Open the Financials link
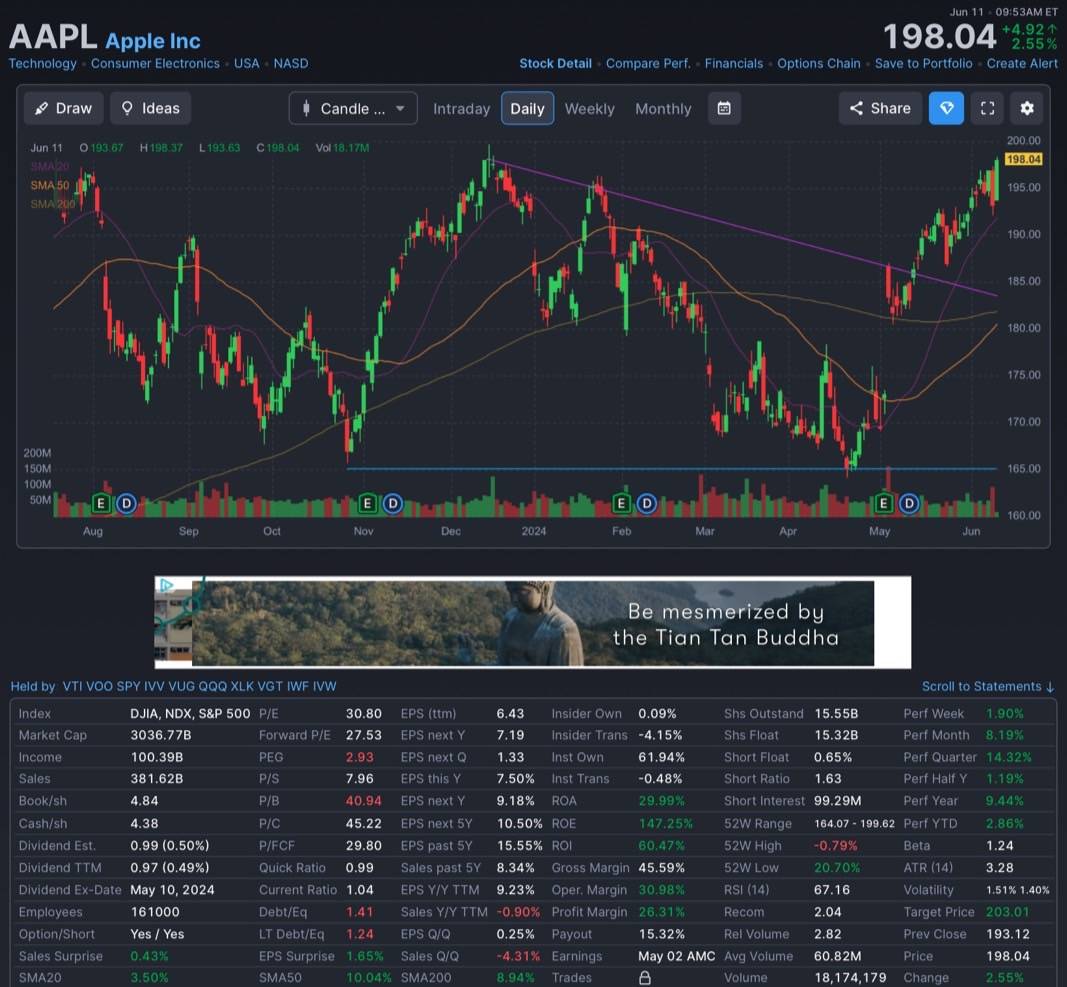Screen dimensions: 1067x987 tap(734, 63)
